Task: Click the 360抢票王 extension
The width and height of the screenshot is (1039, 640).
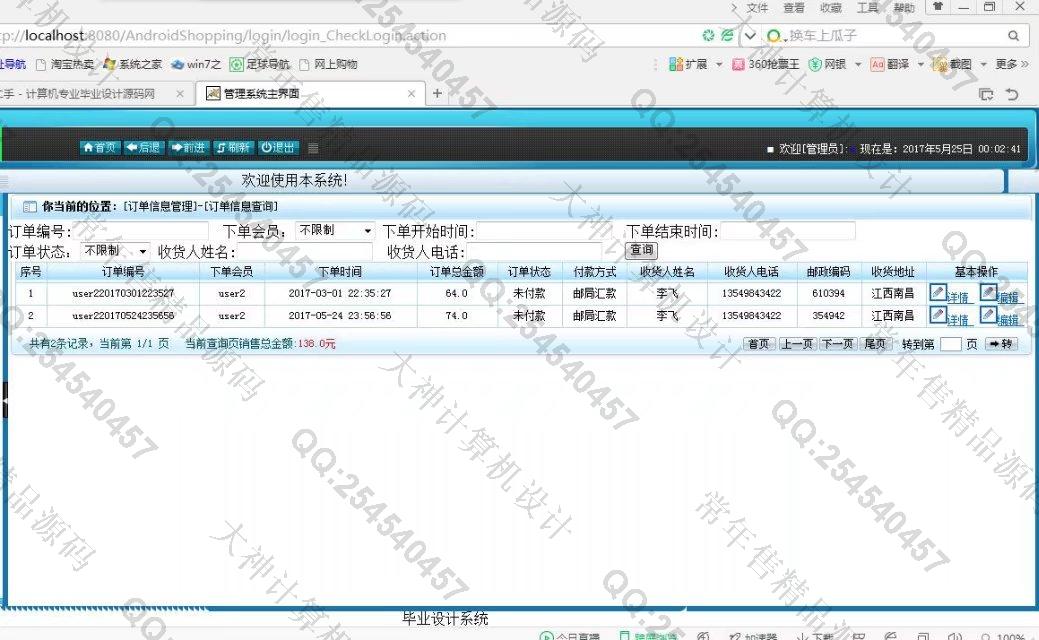Action: point(765,64)
